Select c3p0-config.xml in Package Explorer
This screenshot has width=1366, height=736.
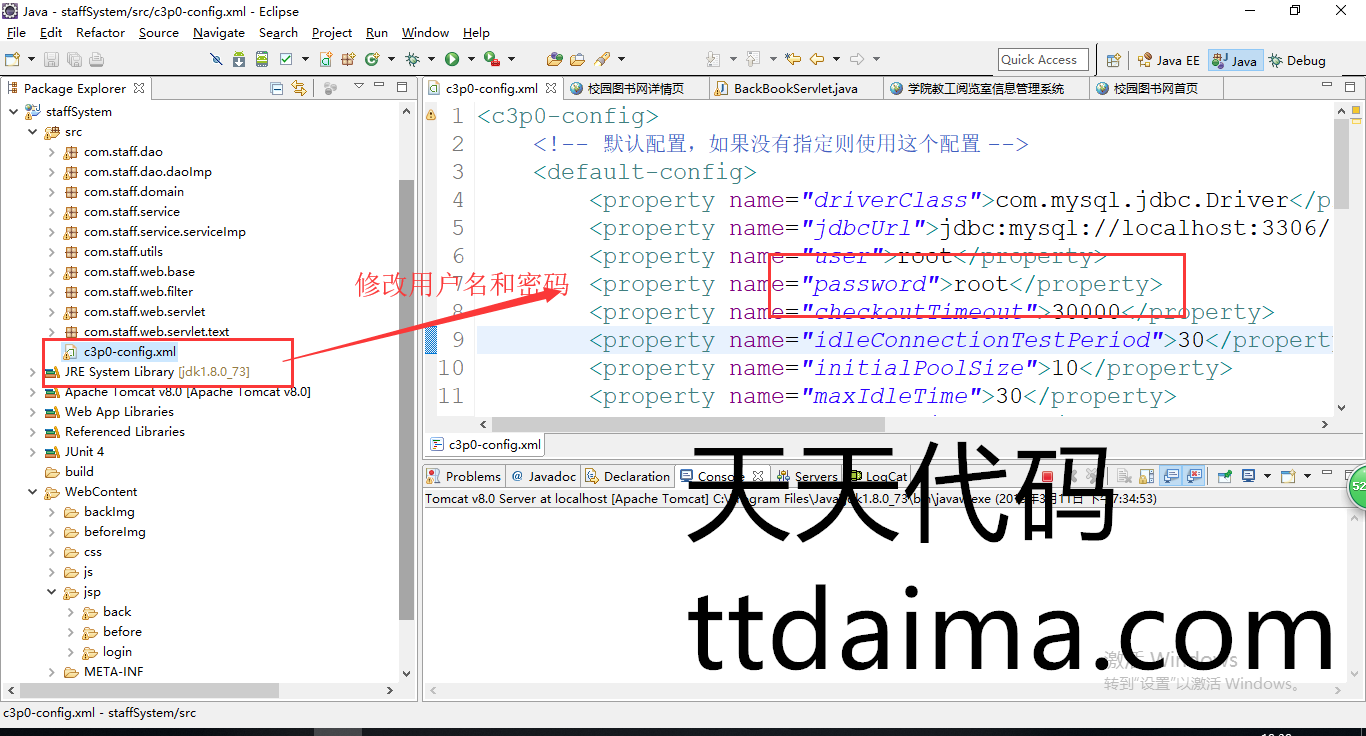[129, 352]
